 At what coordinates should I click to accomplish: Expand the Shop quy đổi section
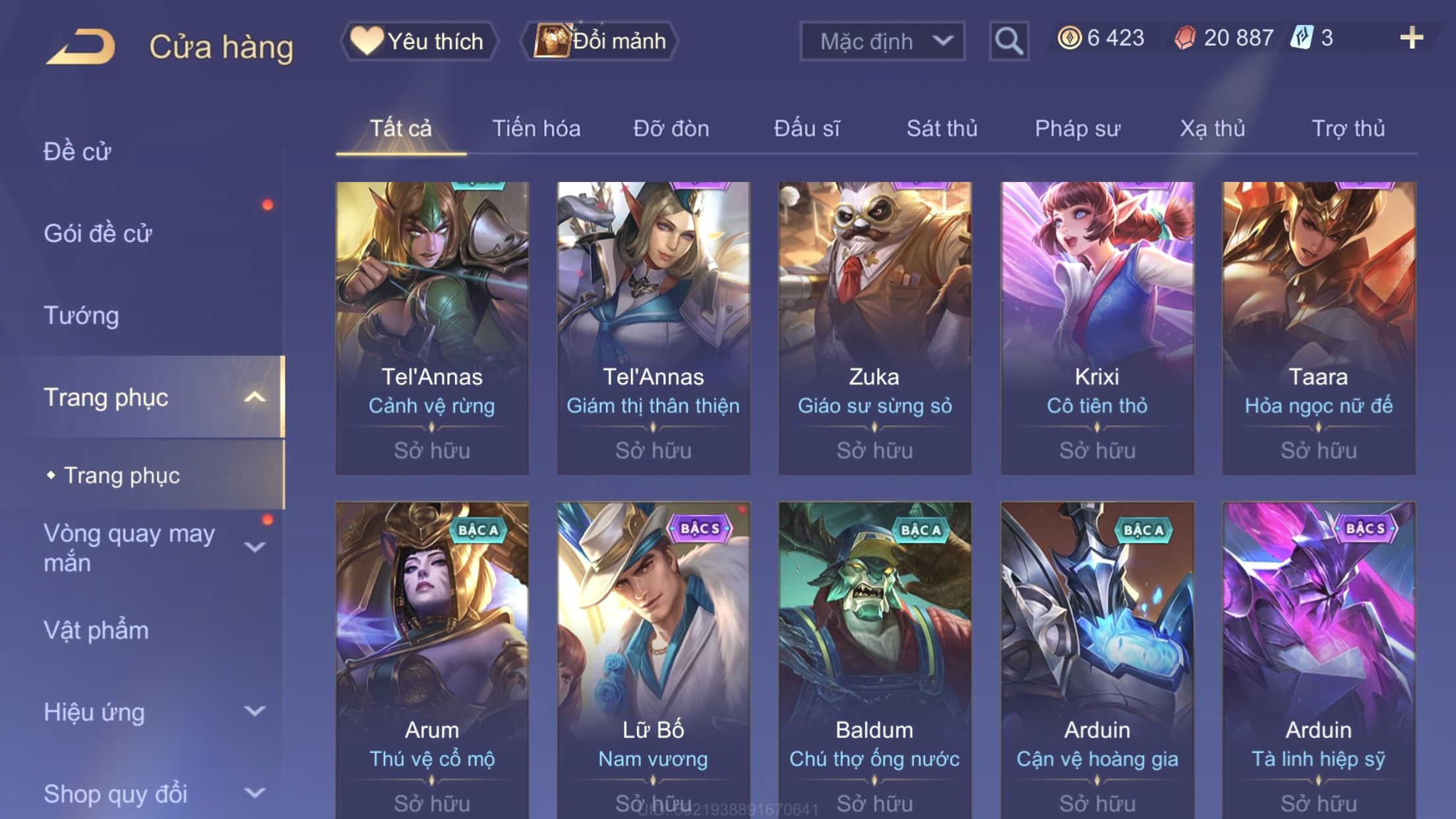(x=255, y=793)
